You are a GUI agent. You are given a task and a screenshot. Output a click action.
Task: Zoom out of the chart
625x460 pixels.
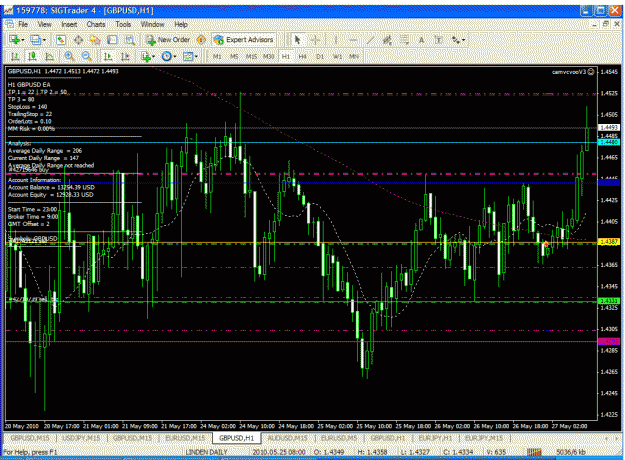86,57
